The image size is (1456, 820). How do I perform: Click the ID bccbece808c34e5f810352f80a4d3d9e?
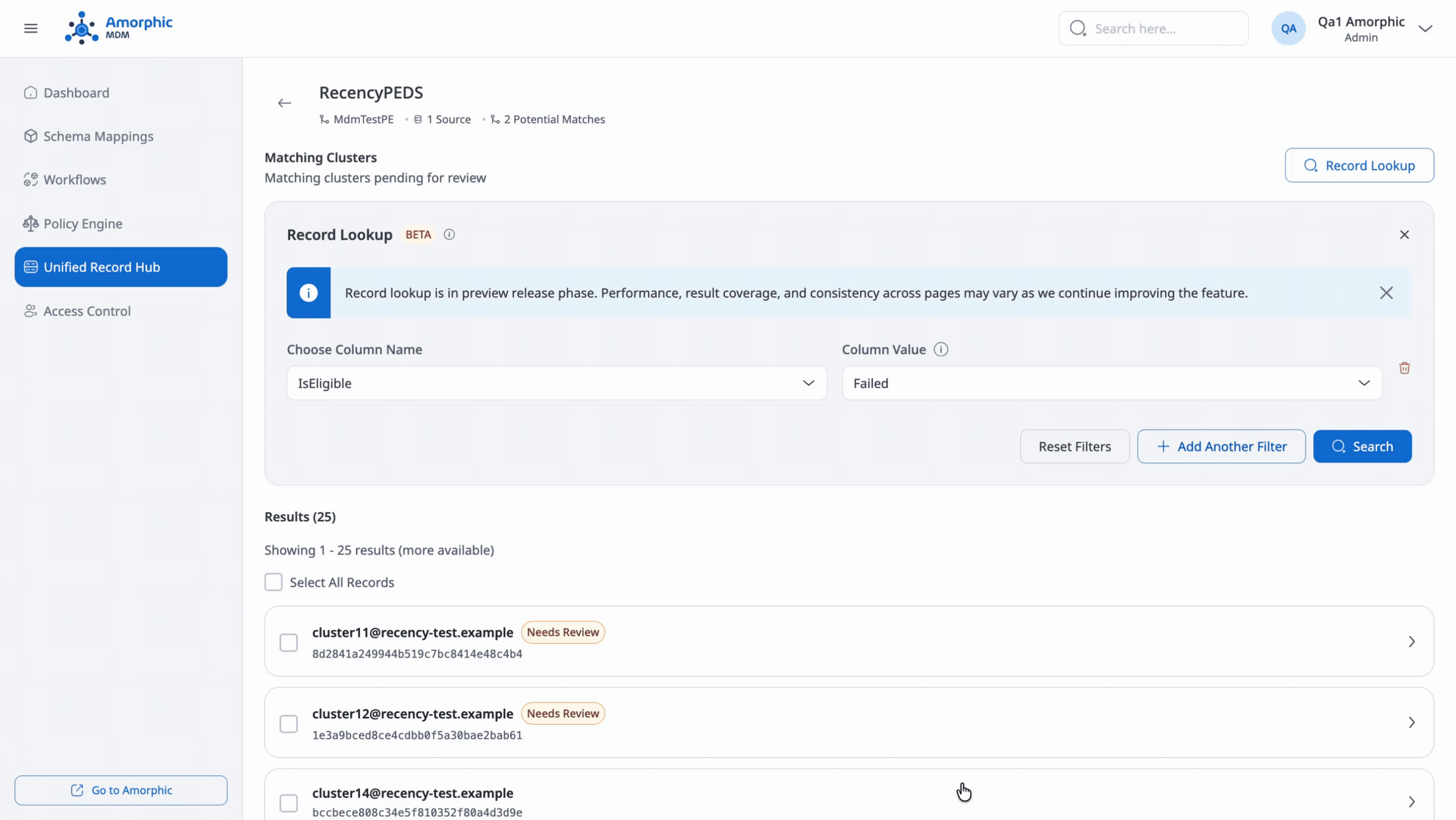tap(417, 812)
